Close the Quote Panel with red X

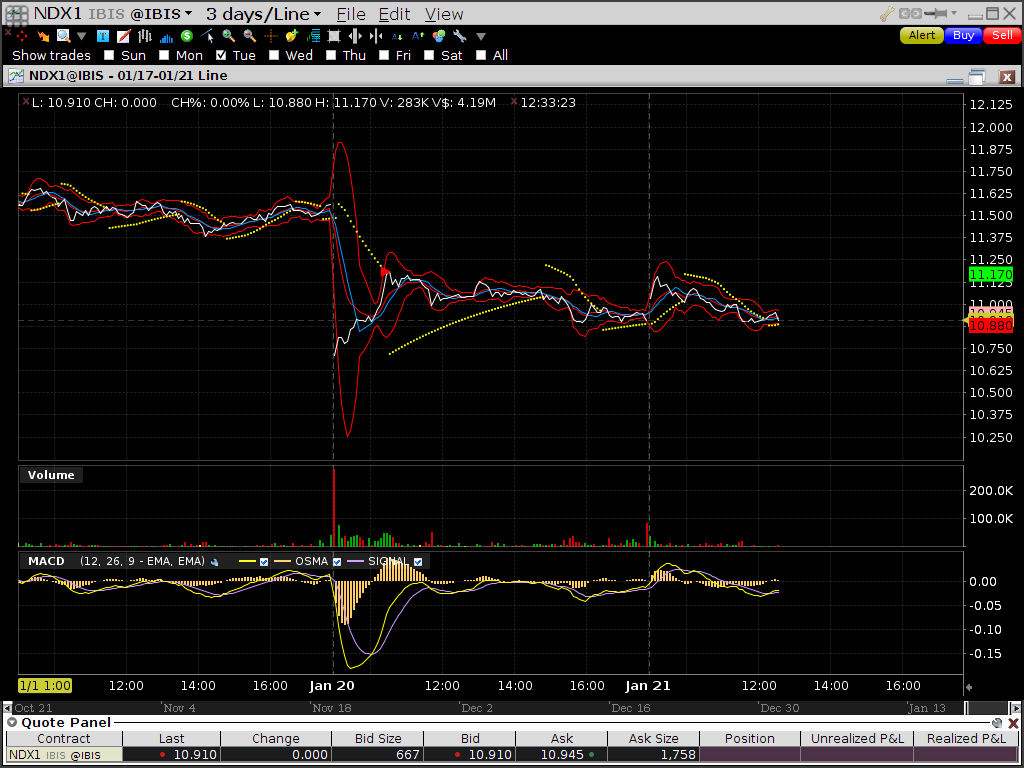pyautogui.click(x=1013, y=723)
